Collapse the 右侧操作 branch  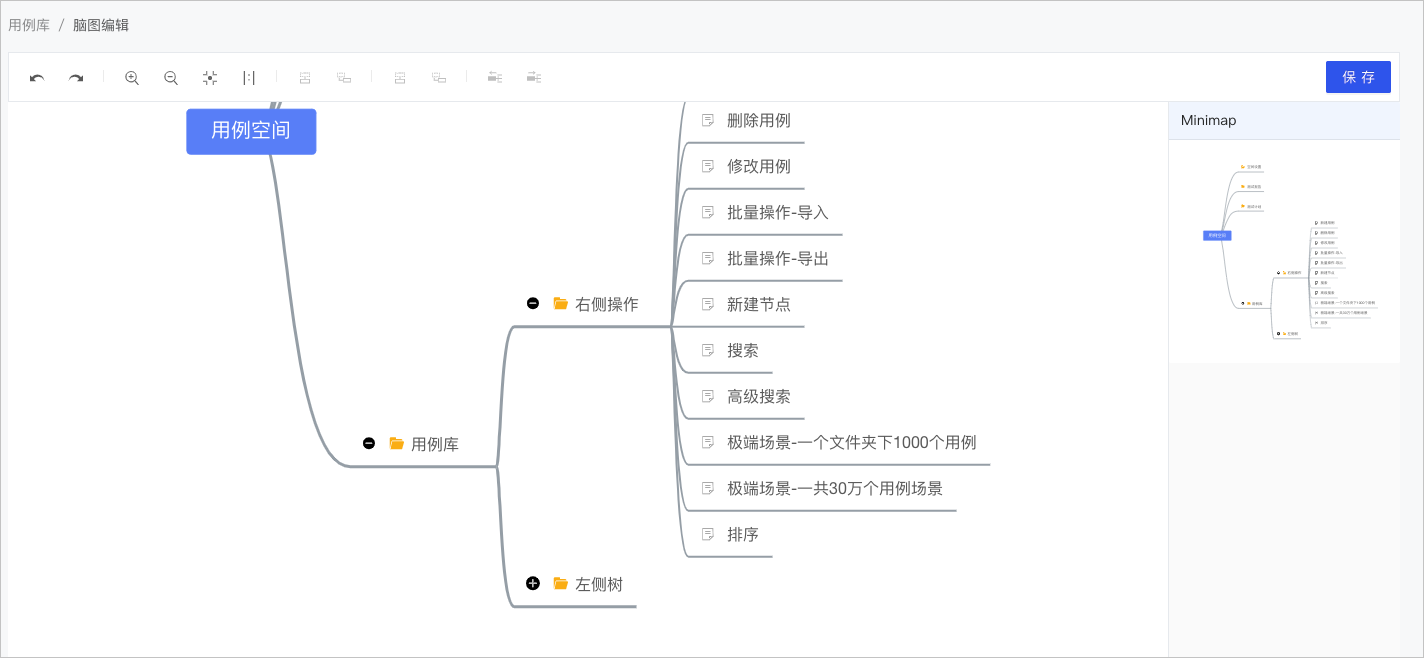click(533, 303)
